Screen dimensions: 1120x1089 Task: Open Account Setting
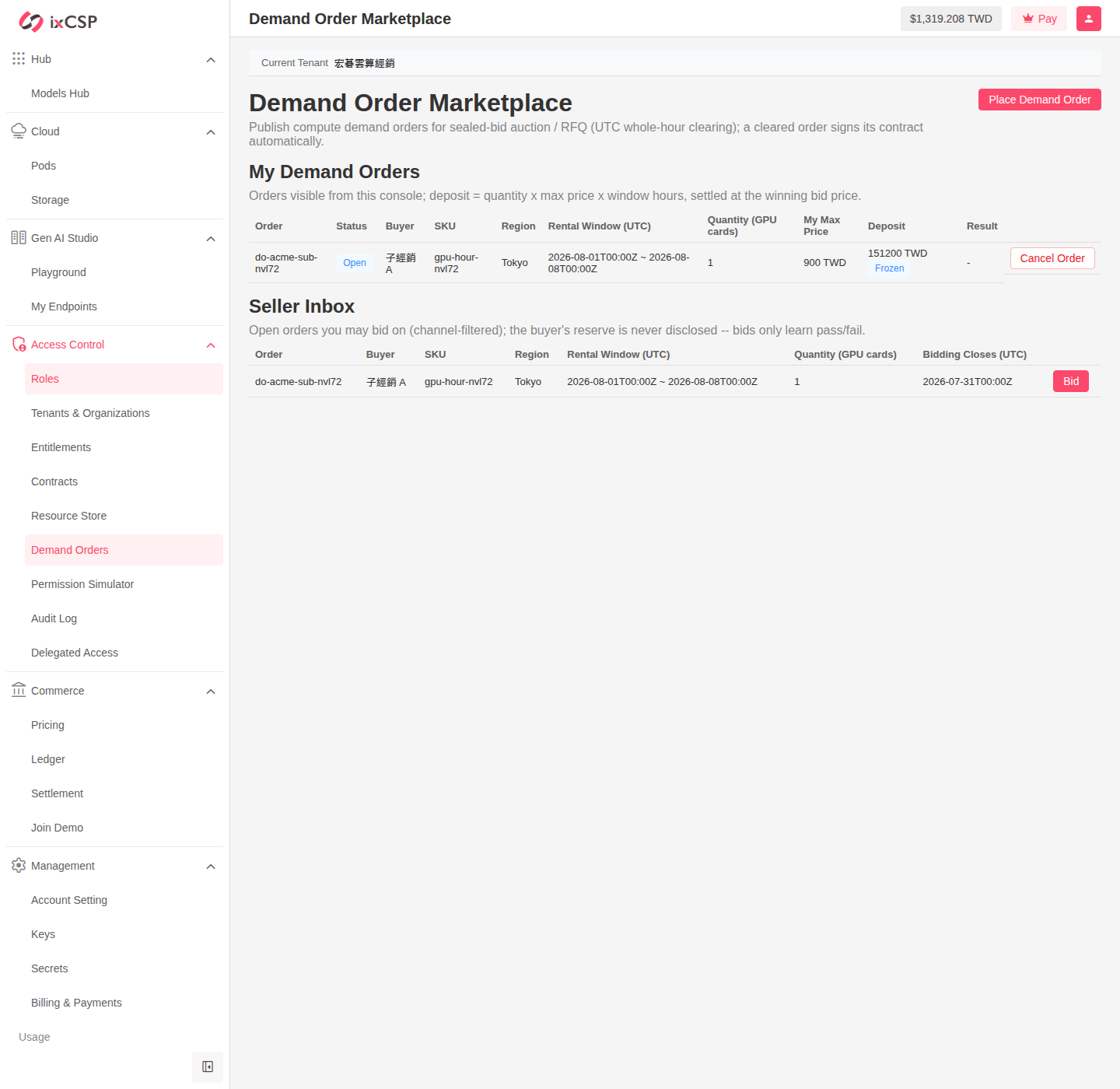click(x=124, y=900)
